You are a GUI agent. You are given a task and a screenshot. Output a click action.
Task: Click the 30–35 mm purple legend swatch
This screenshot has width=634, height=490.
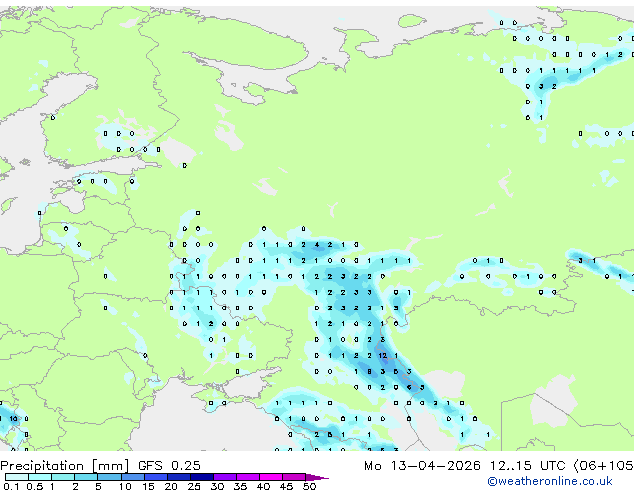(224, 477)
